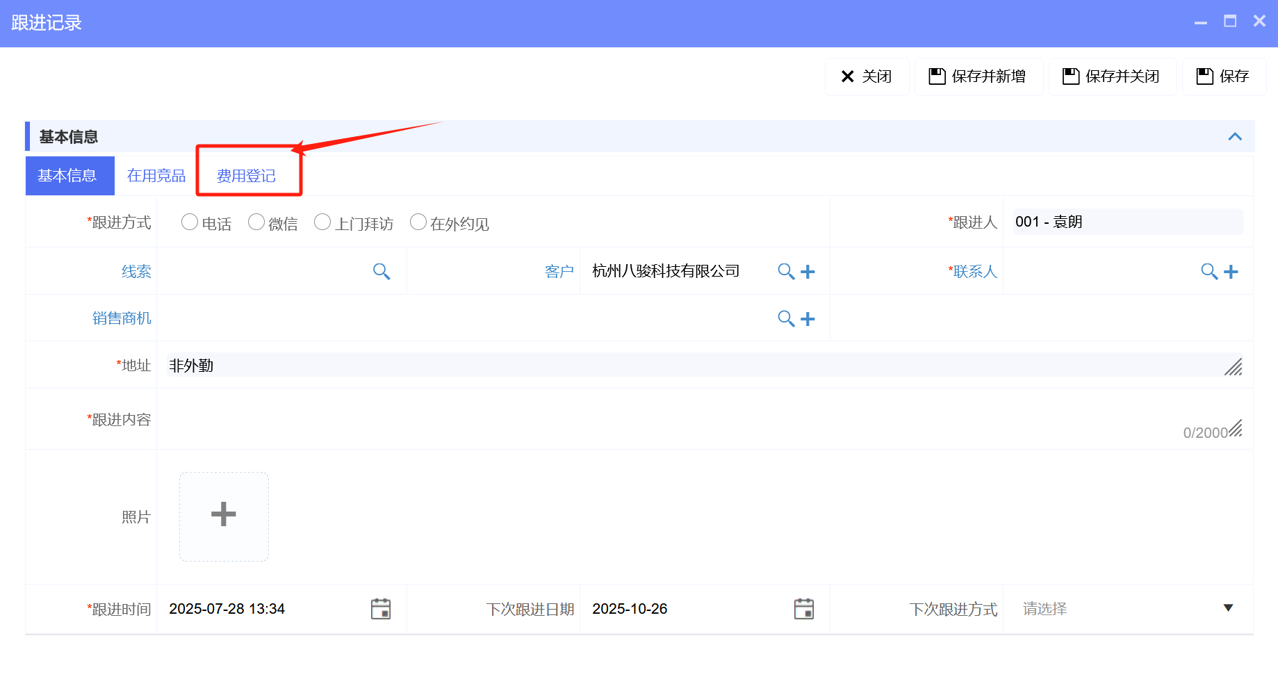This screenshot has height=677, width=1278.
Task: Switch to the 费用登记 tab
Action: [x=248, y=175]
